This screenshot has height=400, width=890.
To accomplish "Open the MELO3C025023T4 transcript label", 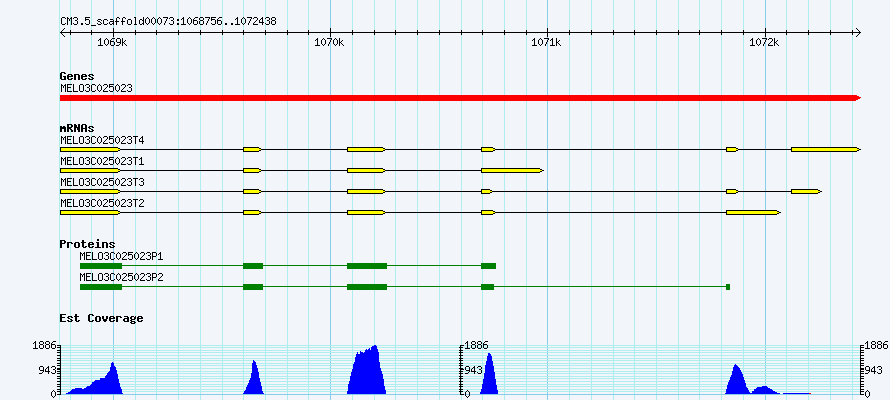I will pyautogui.click(x=102, y=140).
